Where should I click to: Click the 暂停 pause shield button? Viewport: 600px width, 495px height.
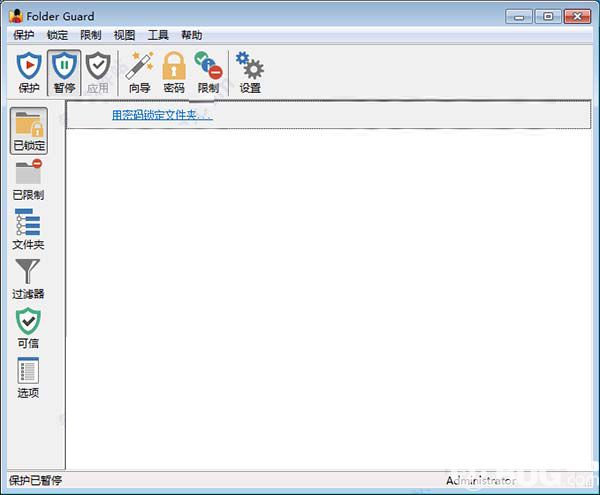click(64, 73)
